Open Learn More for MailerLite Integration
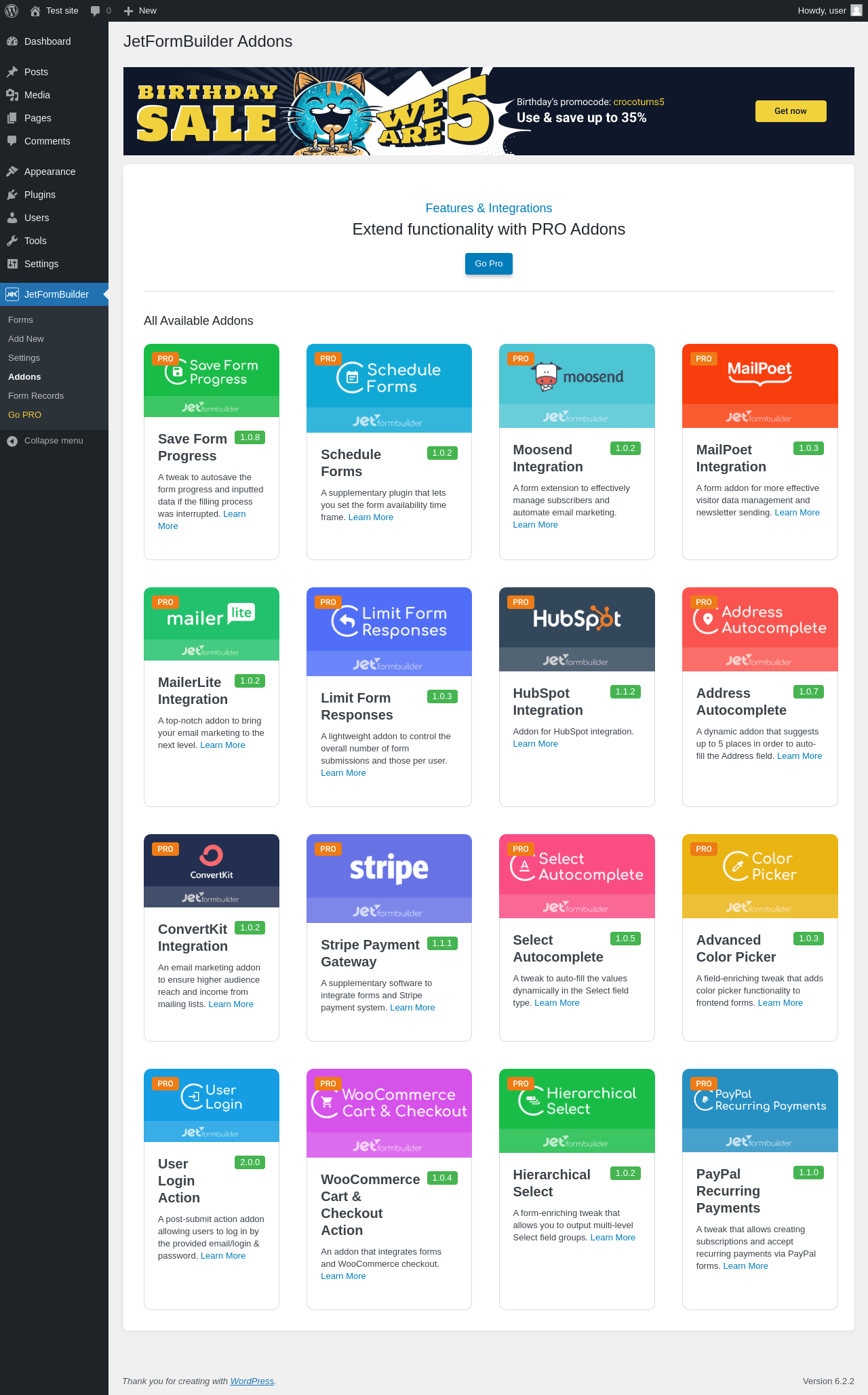 (x=222, y=745)
